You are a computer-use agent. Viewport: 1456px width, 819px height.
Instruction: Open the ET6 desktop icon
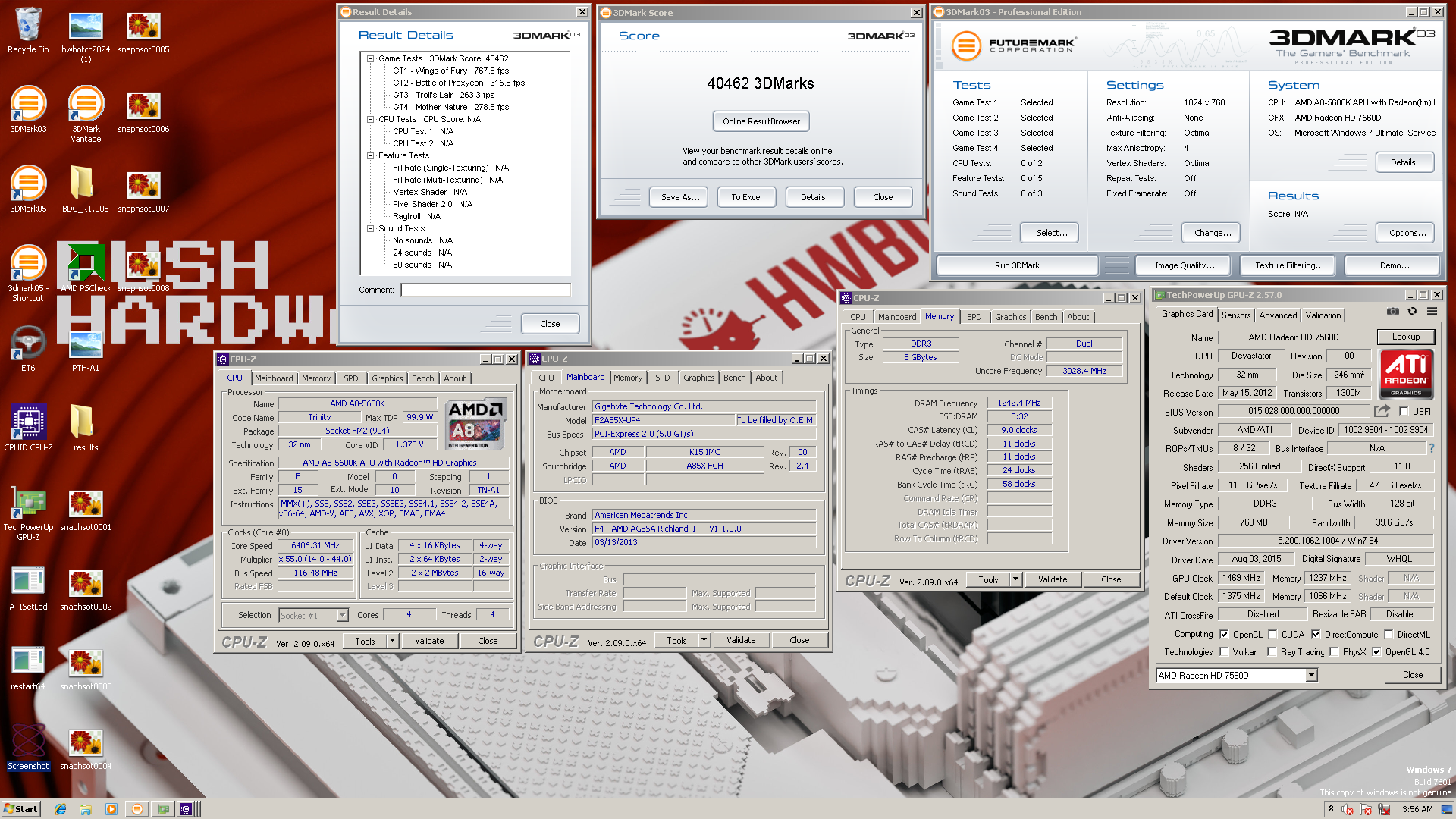28,349
